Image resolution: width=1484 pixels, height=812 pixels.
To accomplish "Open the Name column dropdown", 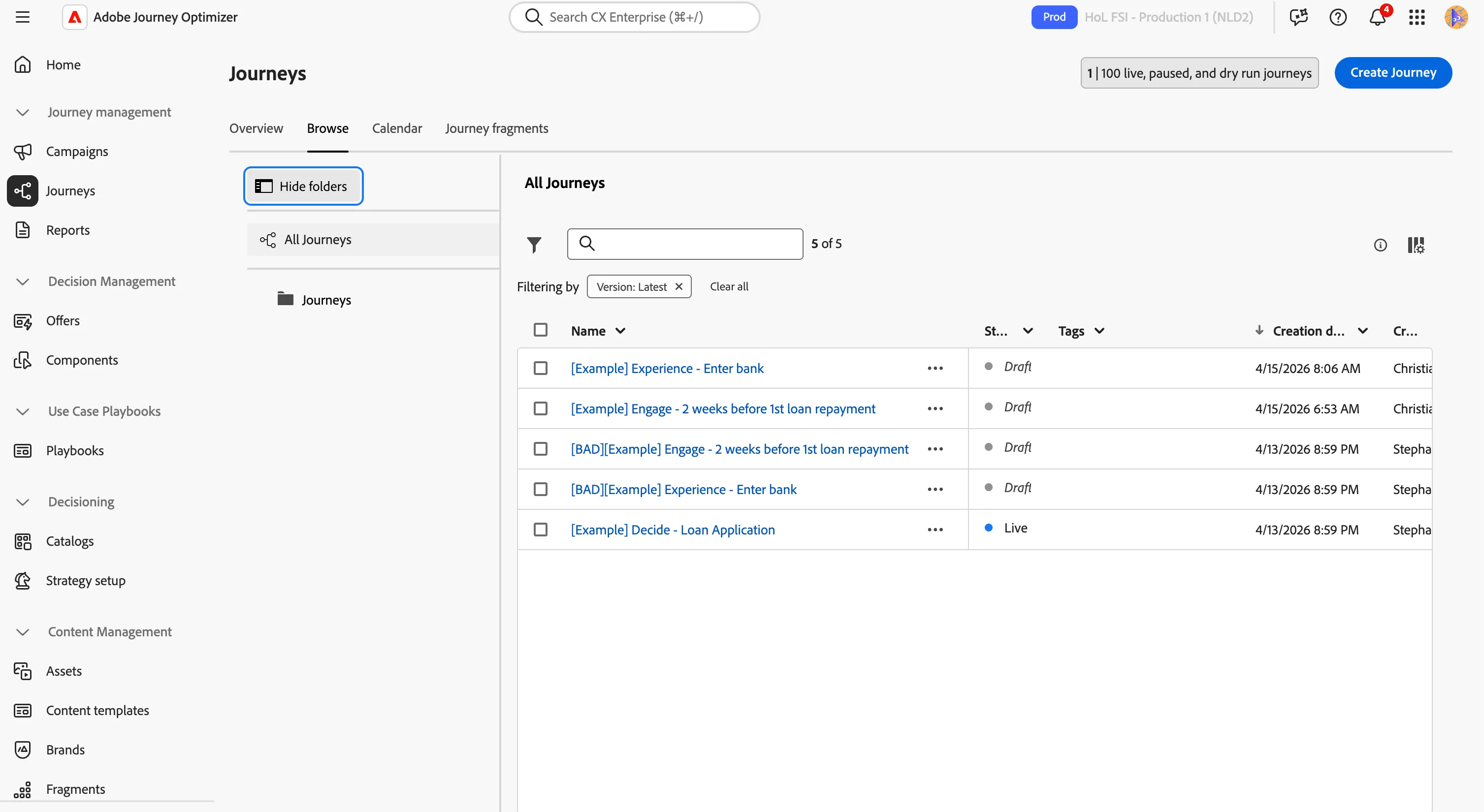I will tap(620, 331).
